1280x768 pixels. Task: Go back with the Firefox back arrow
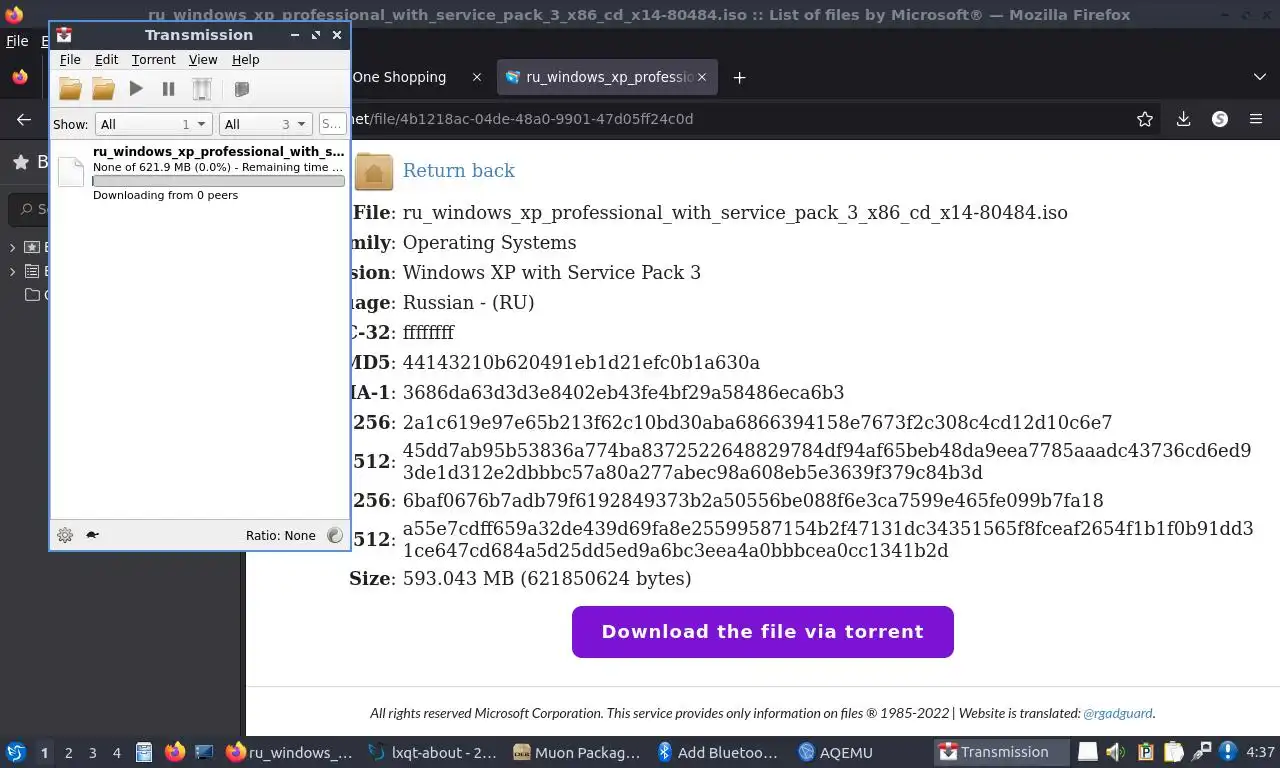coord(24,119)
